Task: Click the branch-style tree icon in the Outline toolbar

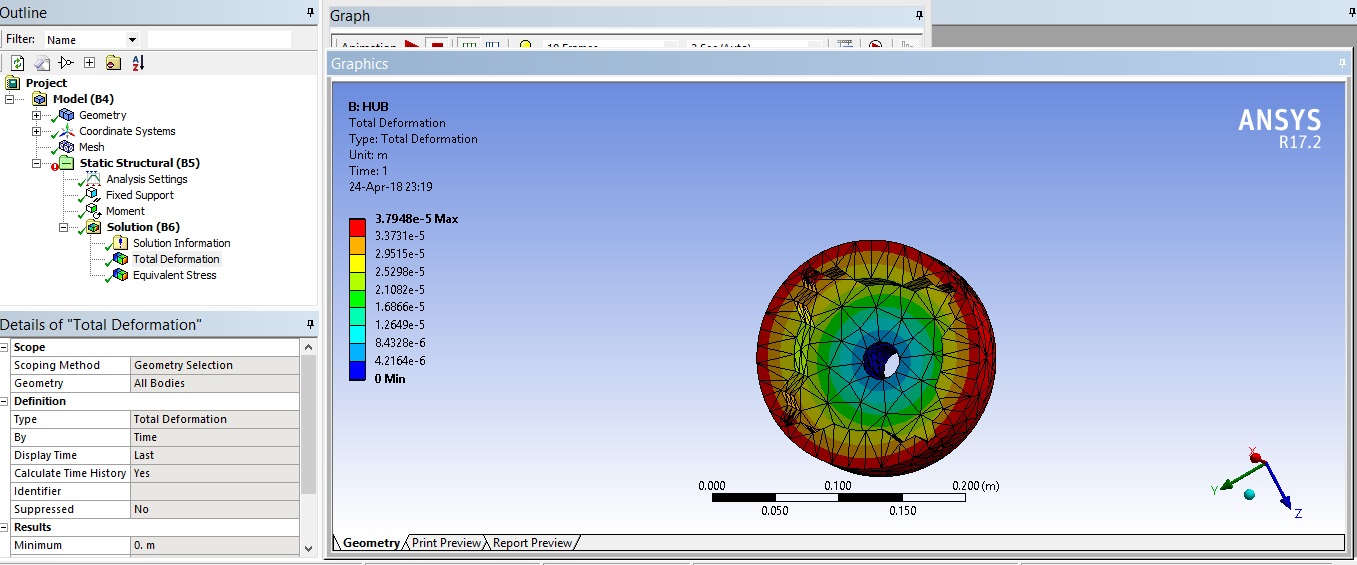Action: pos(66,62)
